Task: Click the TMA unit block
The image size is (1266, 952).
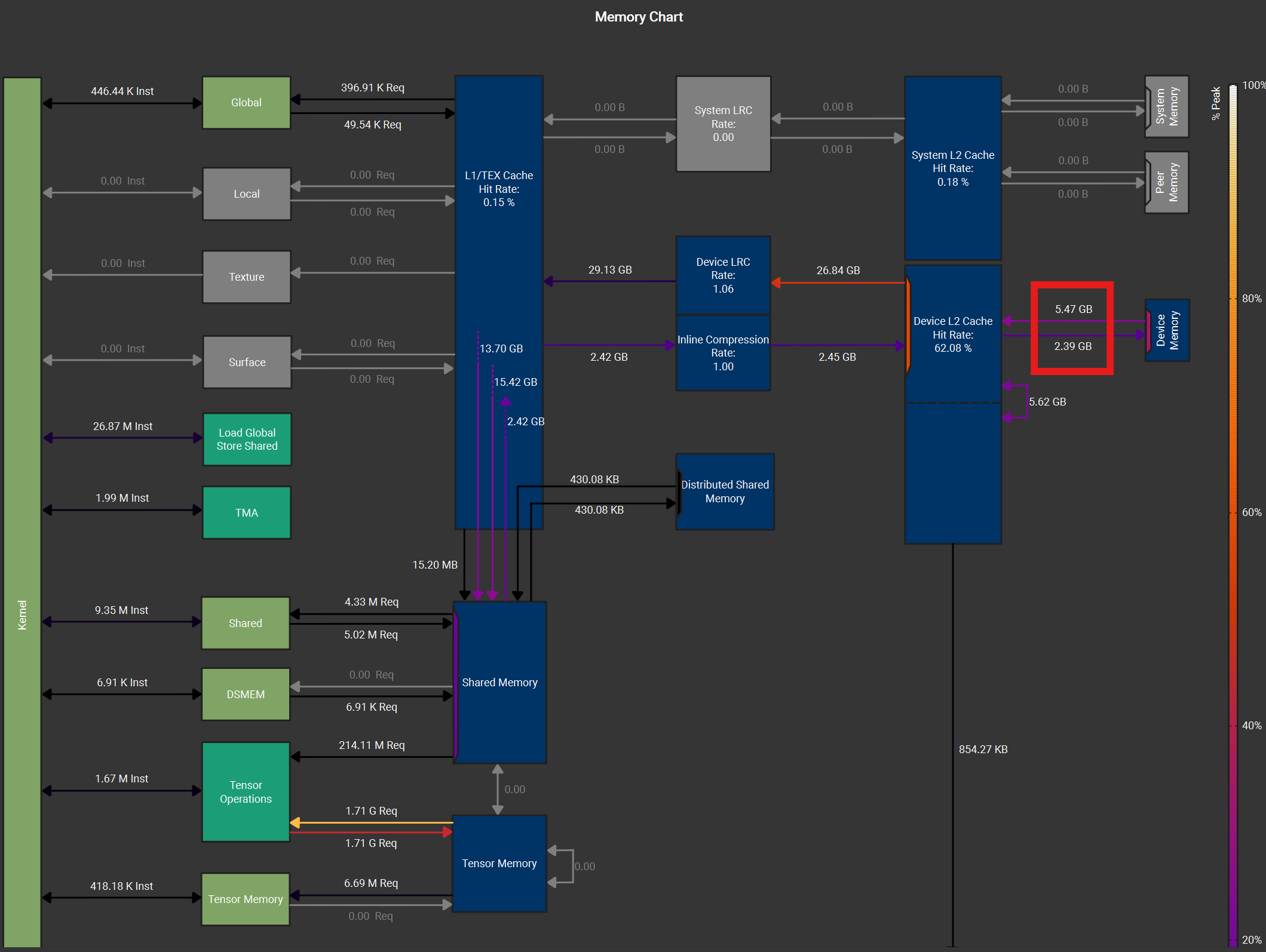Action: (246, 512)
